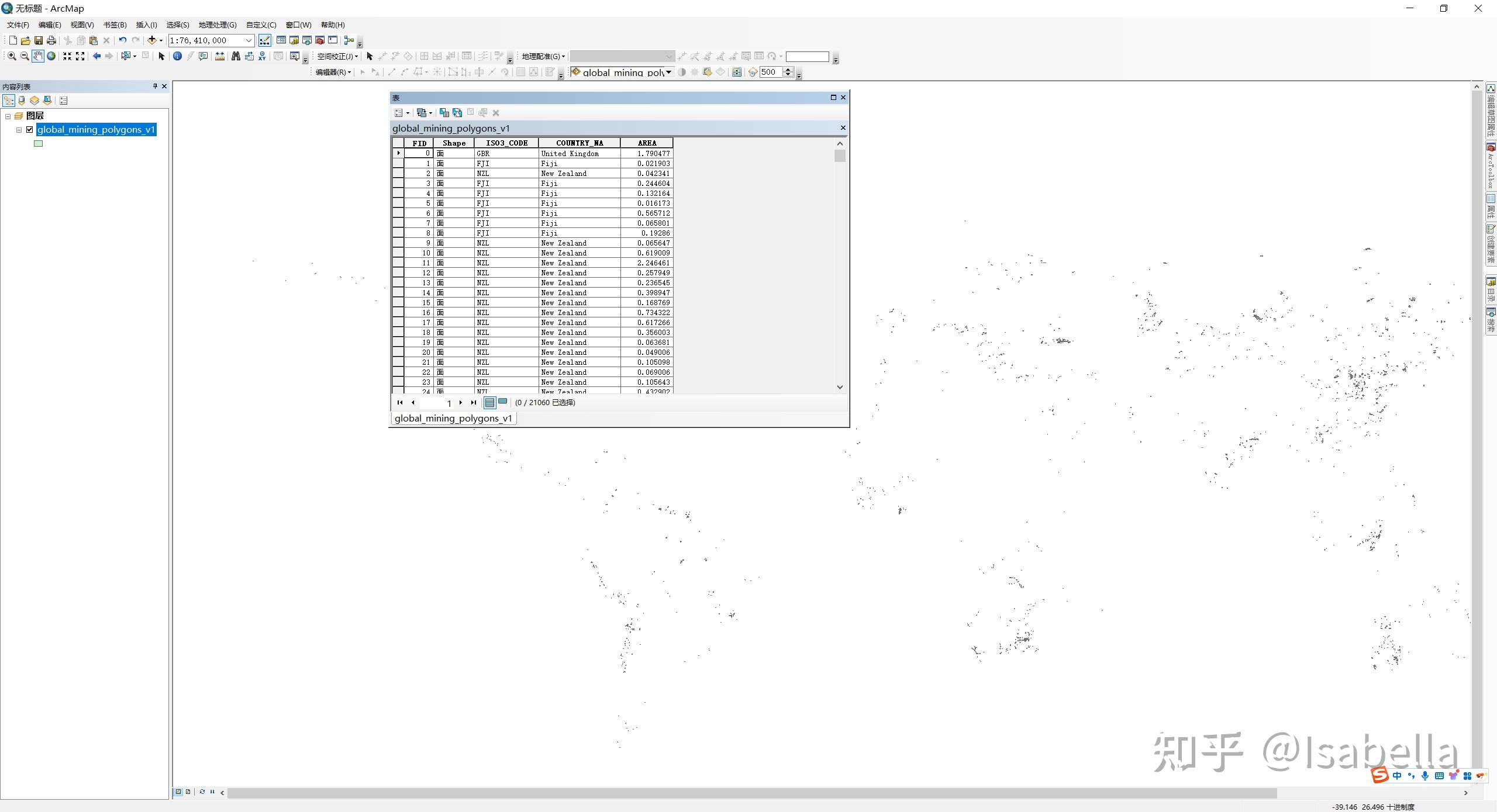1497x812 pixels.
Task: Open the 地理处理 menu
Action: [217, 25]
